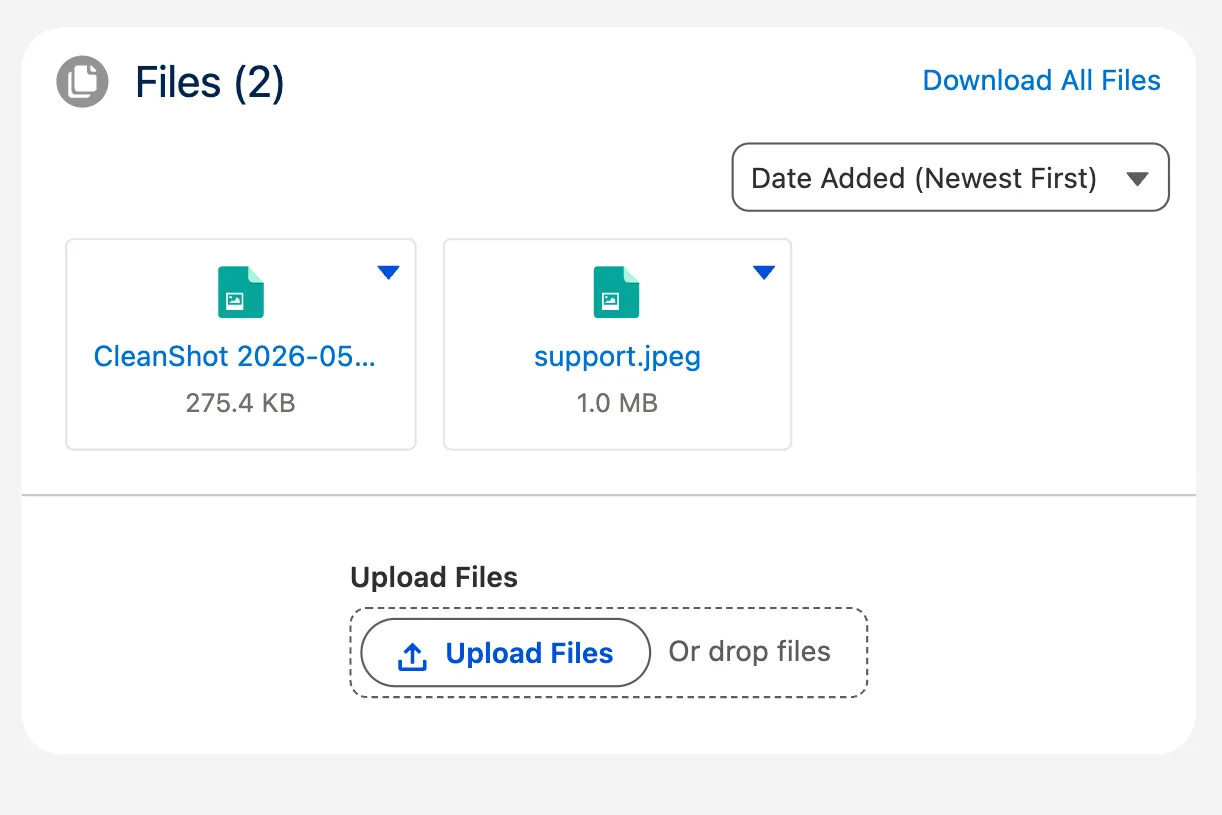Viewport: 1222px width, 815px height.
Task: Open the actions arrow on the support.jpeg card
Action: pyautogui.click(x=764, y=272)
